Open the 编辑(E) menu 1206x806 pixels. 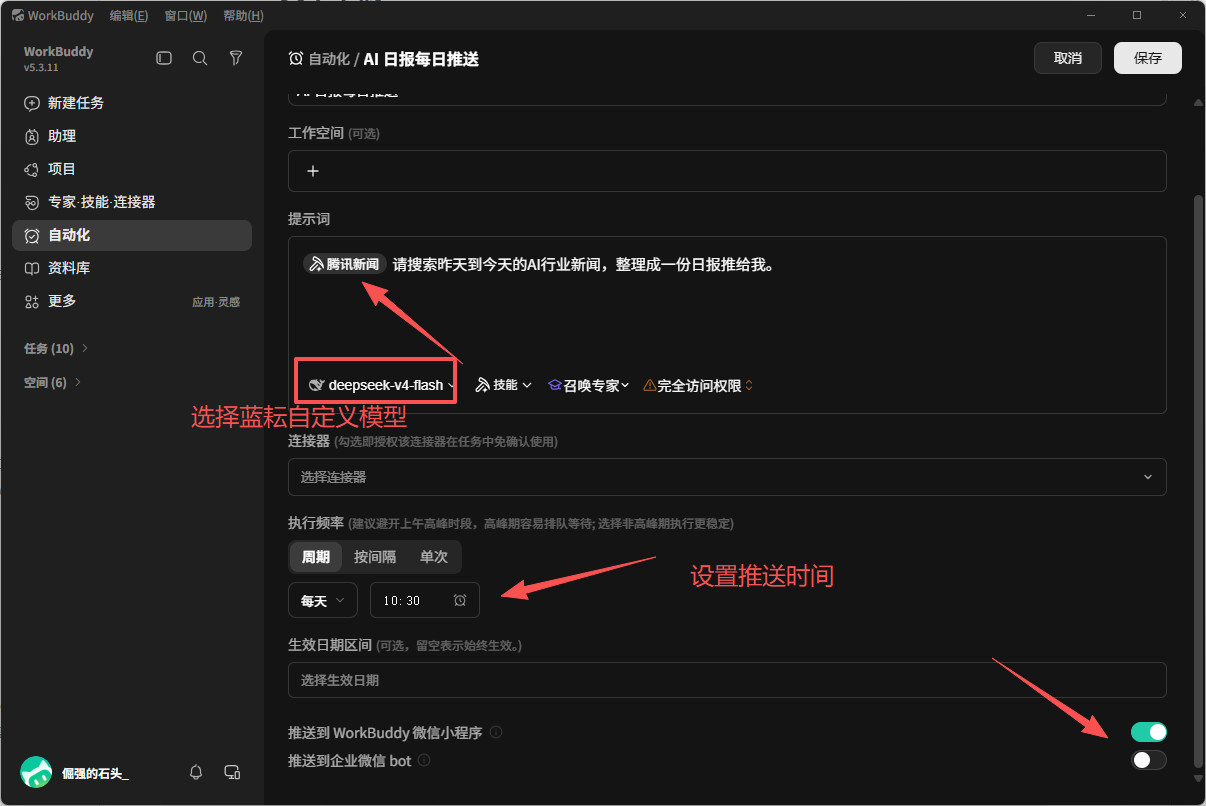click(129, 16)
